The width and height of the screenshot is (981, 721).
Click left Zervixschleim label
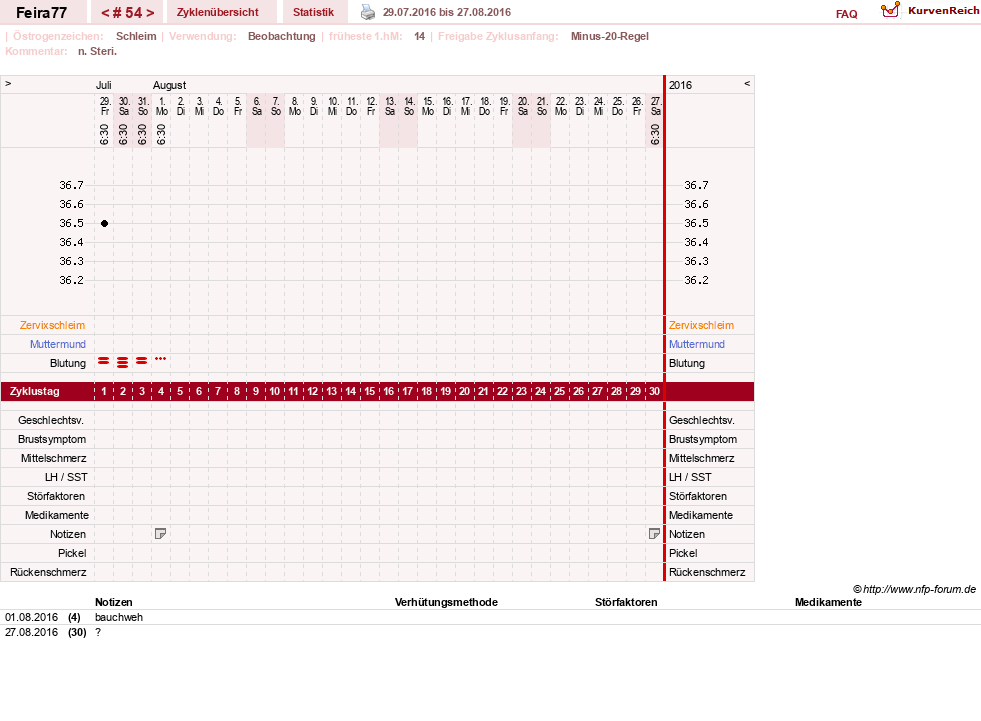click(53, 325)
